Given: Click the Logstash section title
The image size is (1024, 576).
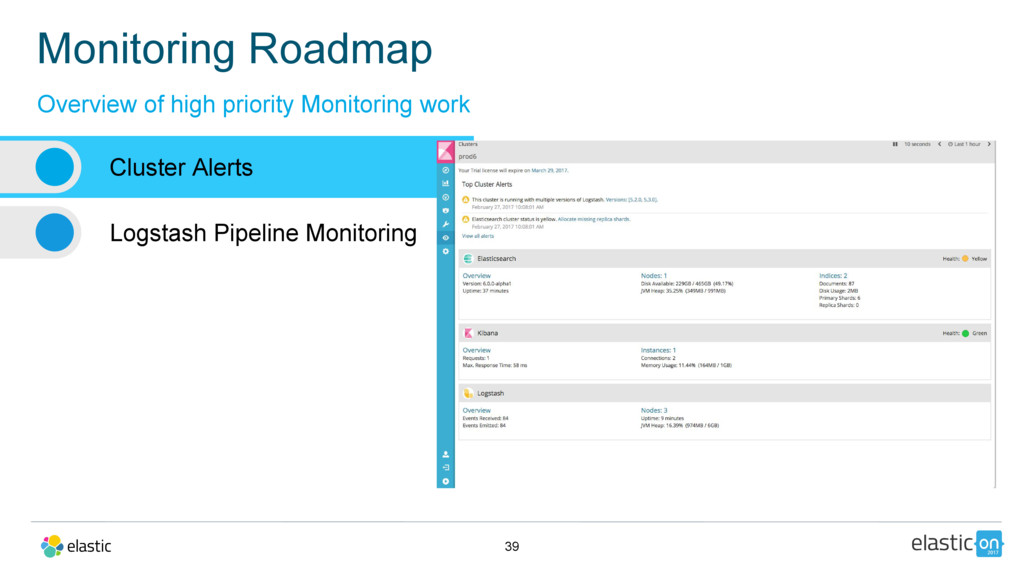Looking at the screenshot, I should (x=490, y=393).
